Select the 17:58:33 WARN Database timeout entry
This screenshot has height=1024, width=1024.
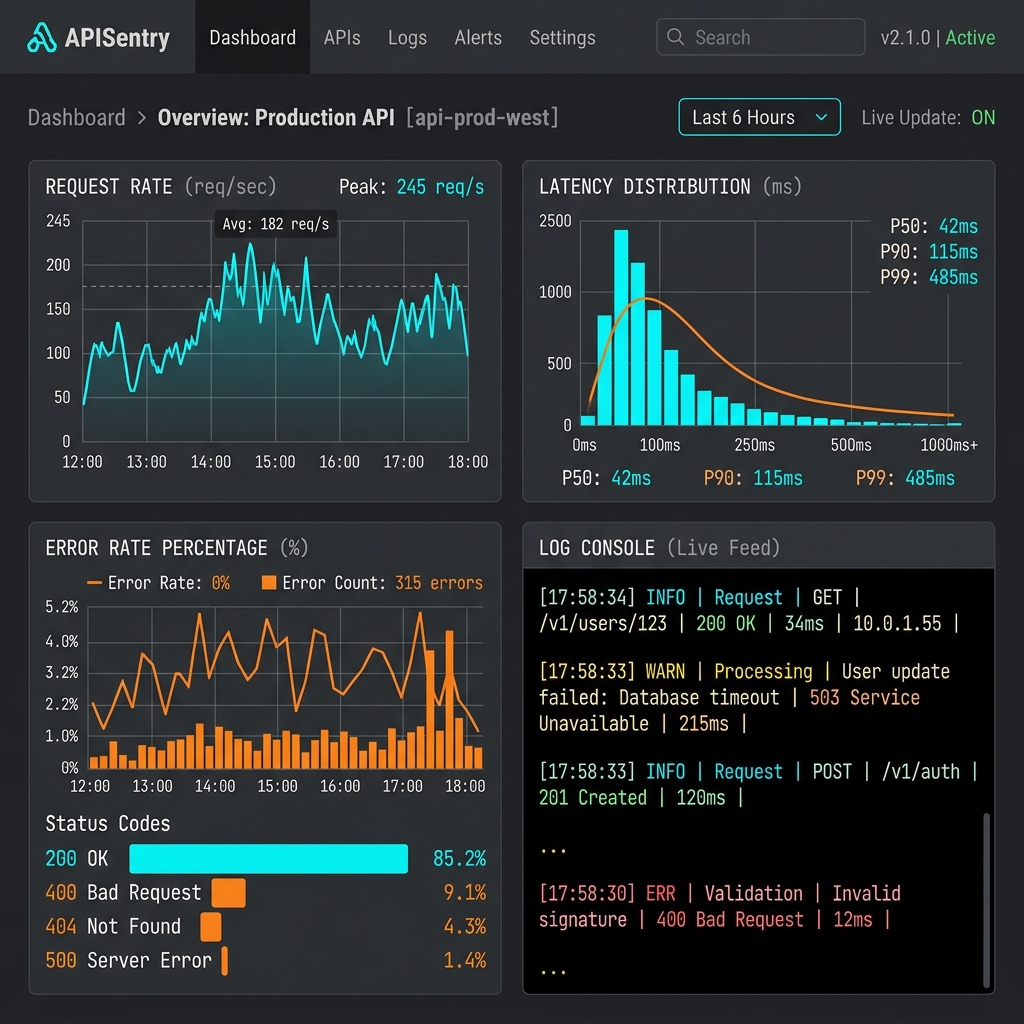point(744,697)
